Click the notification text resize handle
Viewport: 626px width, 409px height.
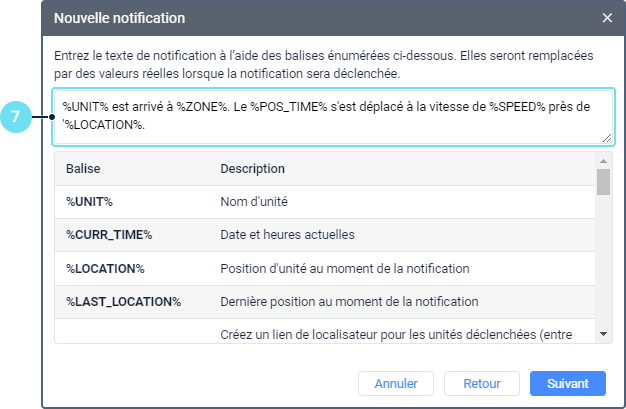[607, 139]
